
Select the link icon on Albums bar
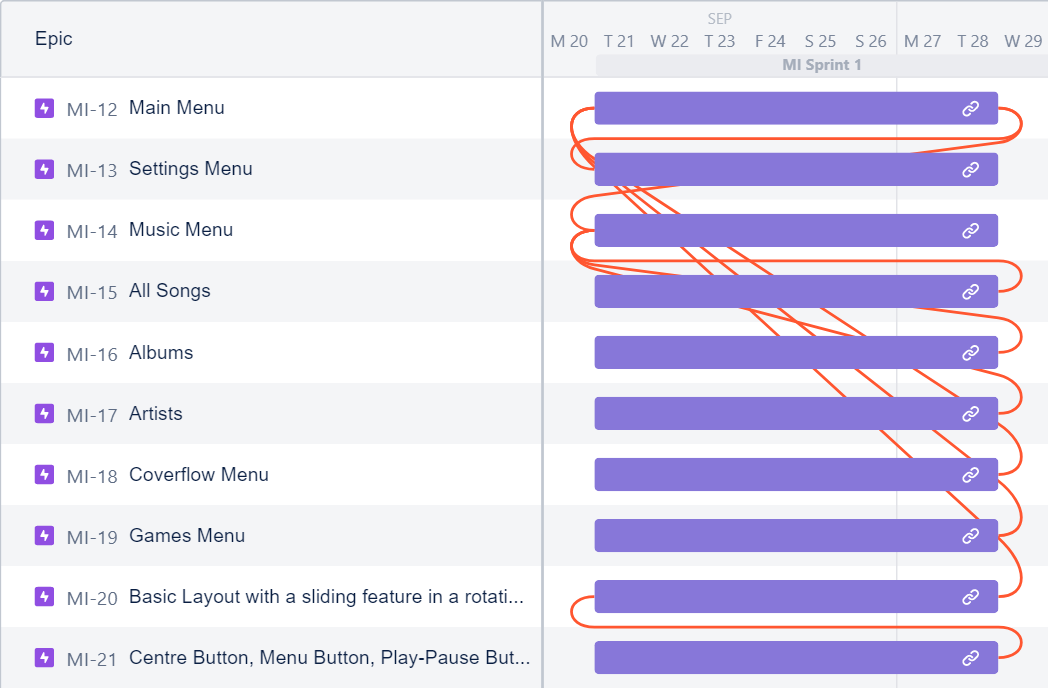point(970,352)
